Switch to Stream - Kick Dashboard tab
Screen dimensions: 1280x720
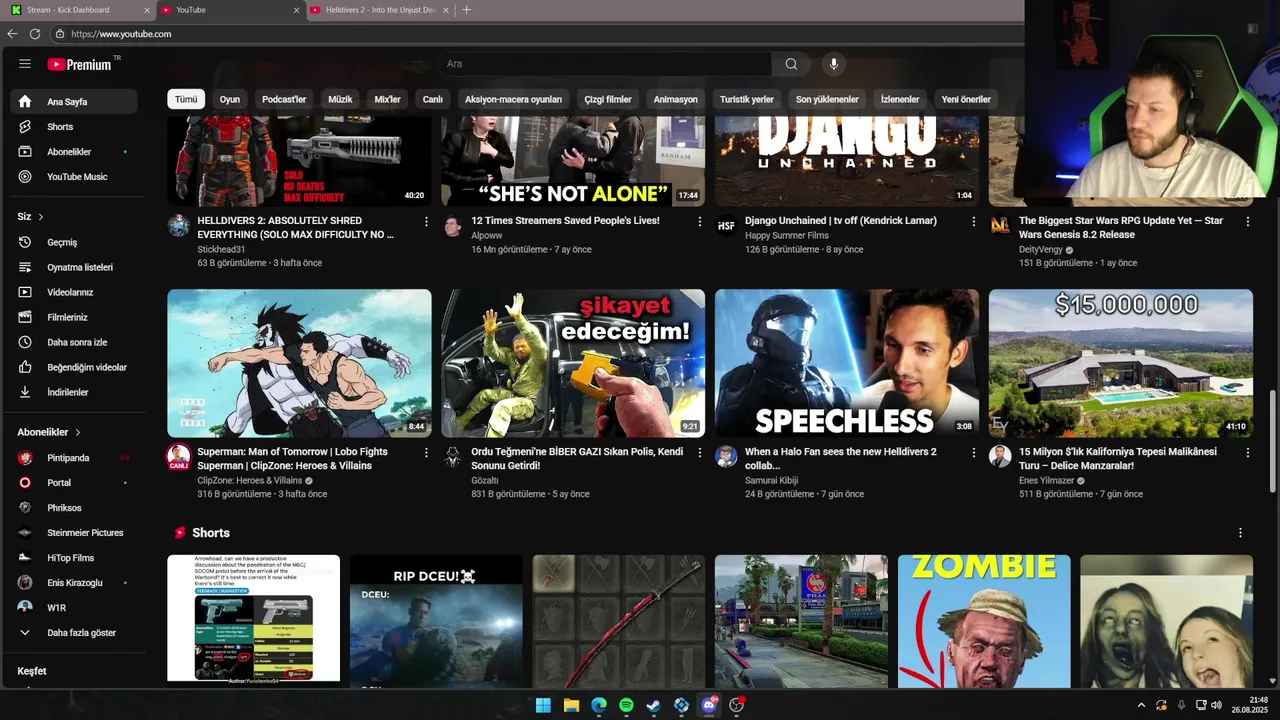[78, 10]
